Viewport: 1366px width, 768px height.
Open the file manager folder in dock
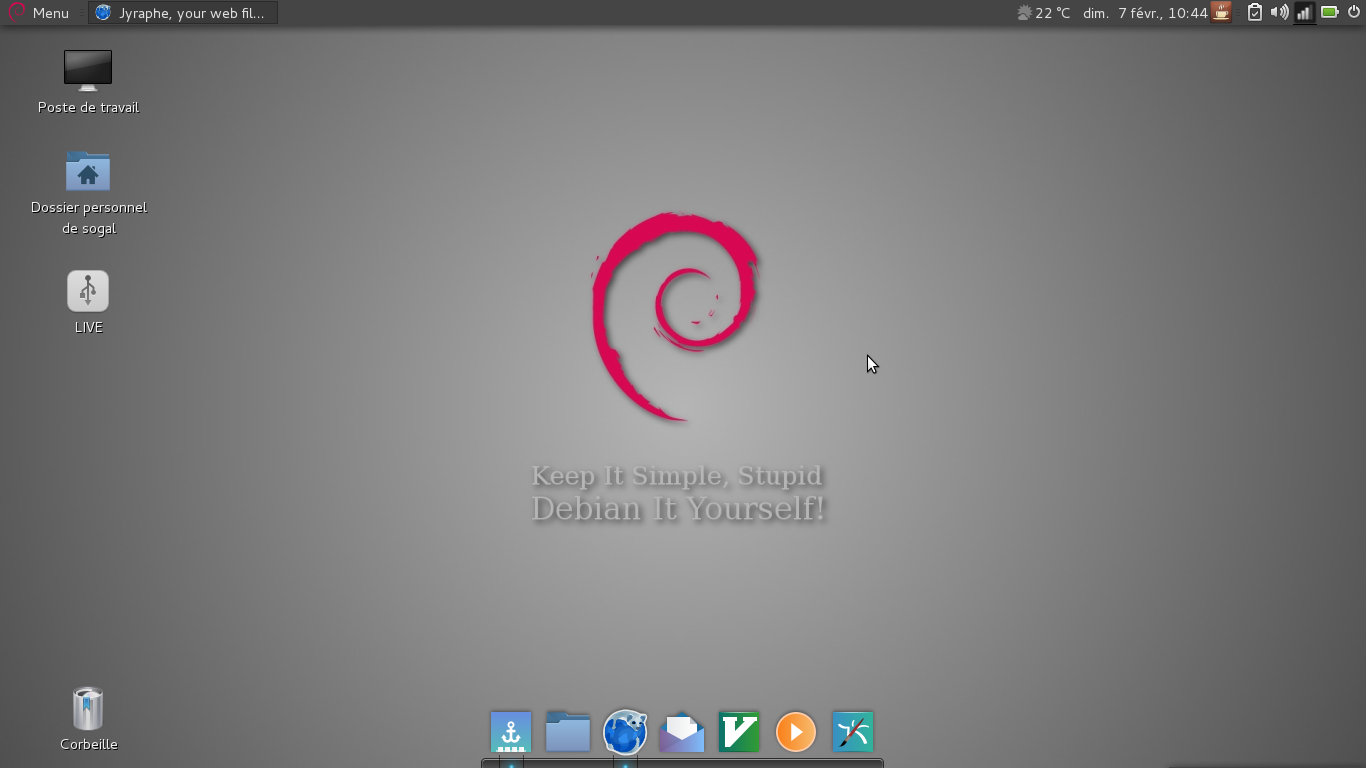click(567, 732)
